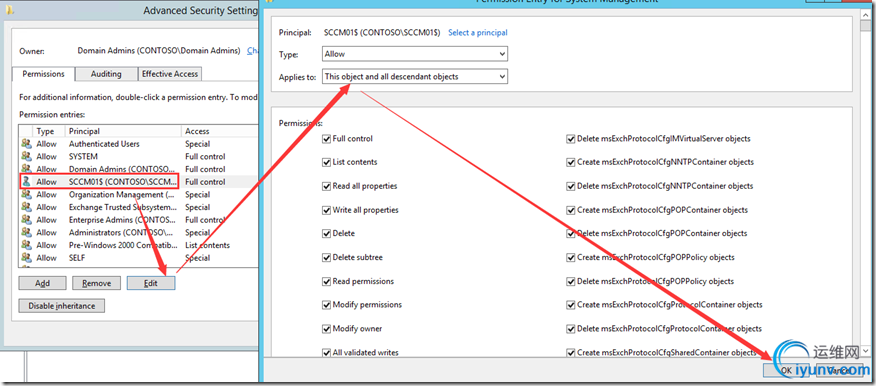876x386 pixels.
Task: Select the Domain Admins principal entry
Action: tap(138, 169)
